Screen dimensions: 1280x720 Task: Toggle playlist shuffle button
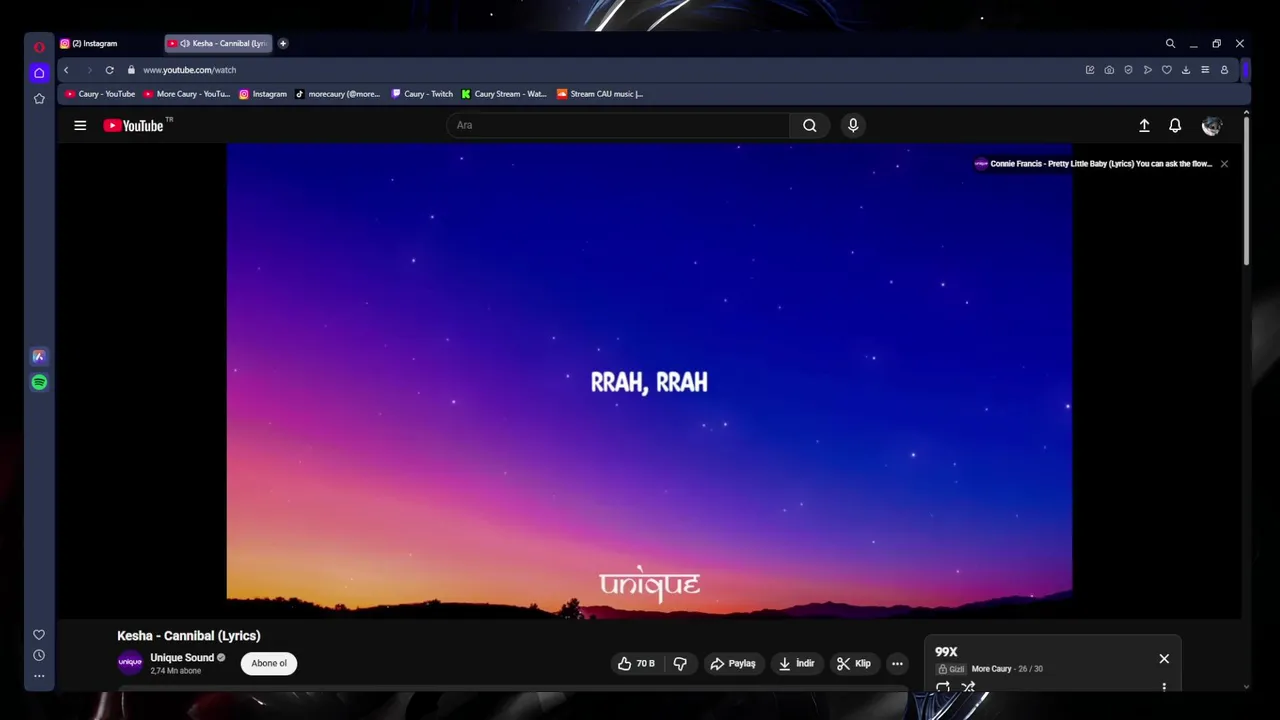click(968, 687)
